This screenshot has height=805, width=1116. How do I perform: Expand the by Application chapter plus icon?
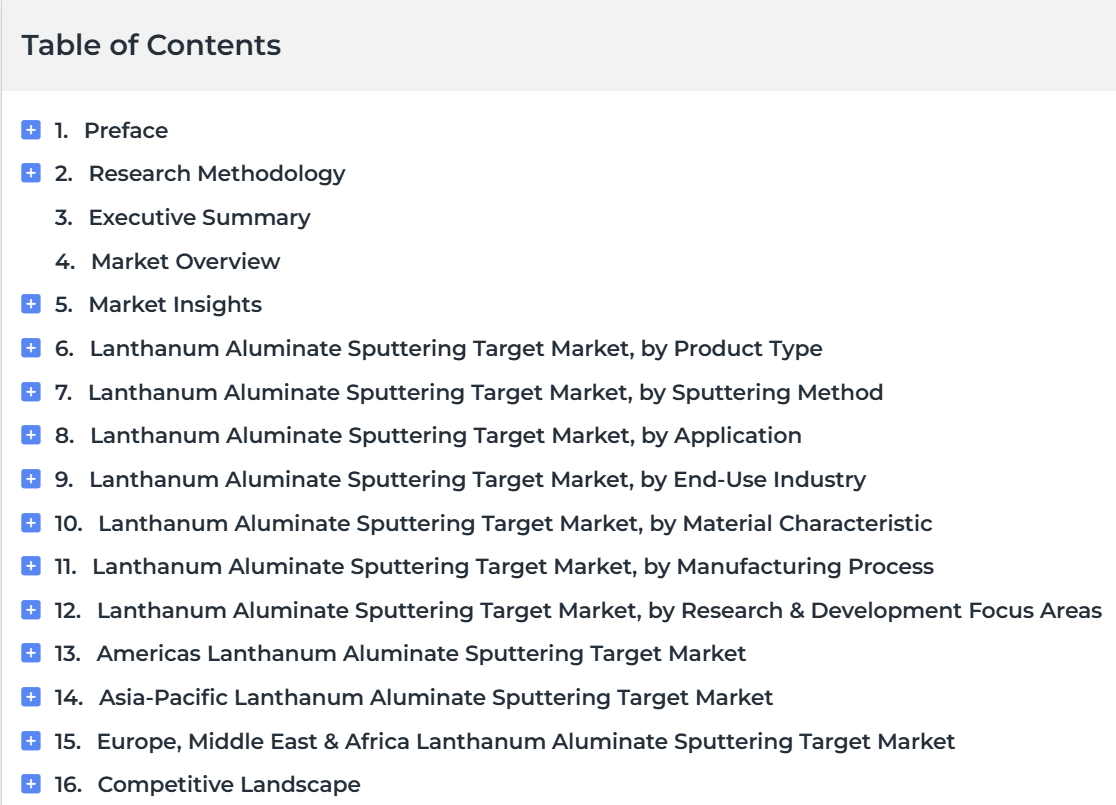(x=31, y=435)
